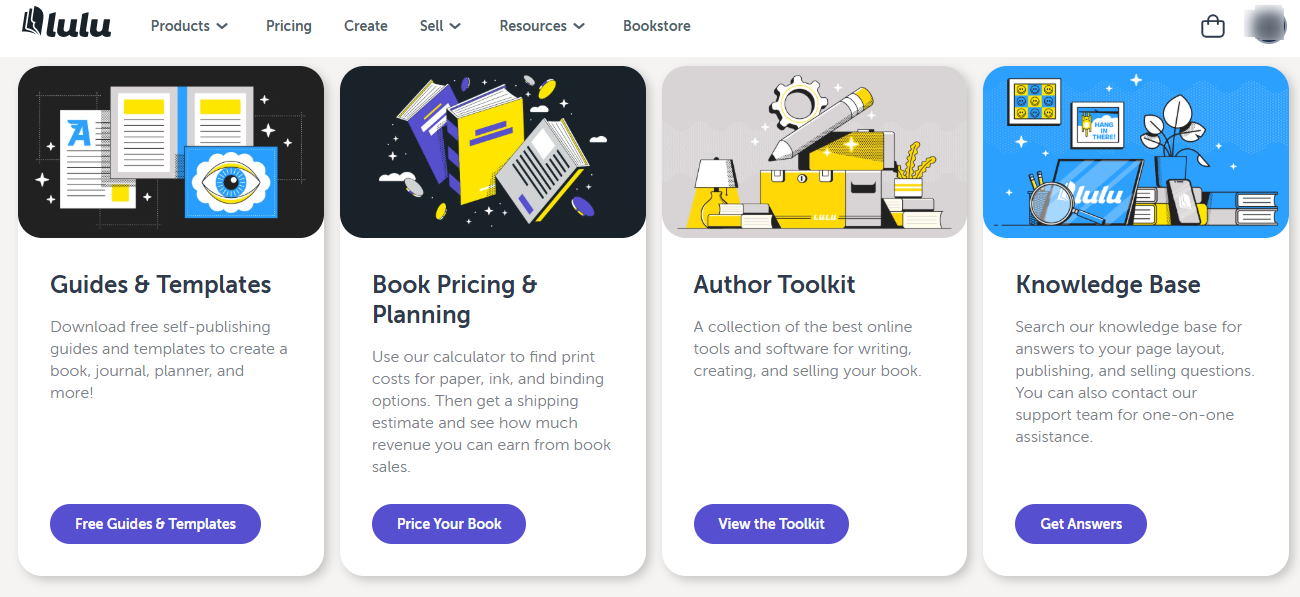
Task: Click the Free Guides & Templates button
Action: [155, 523]
